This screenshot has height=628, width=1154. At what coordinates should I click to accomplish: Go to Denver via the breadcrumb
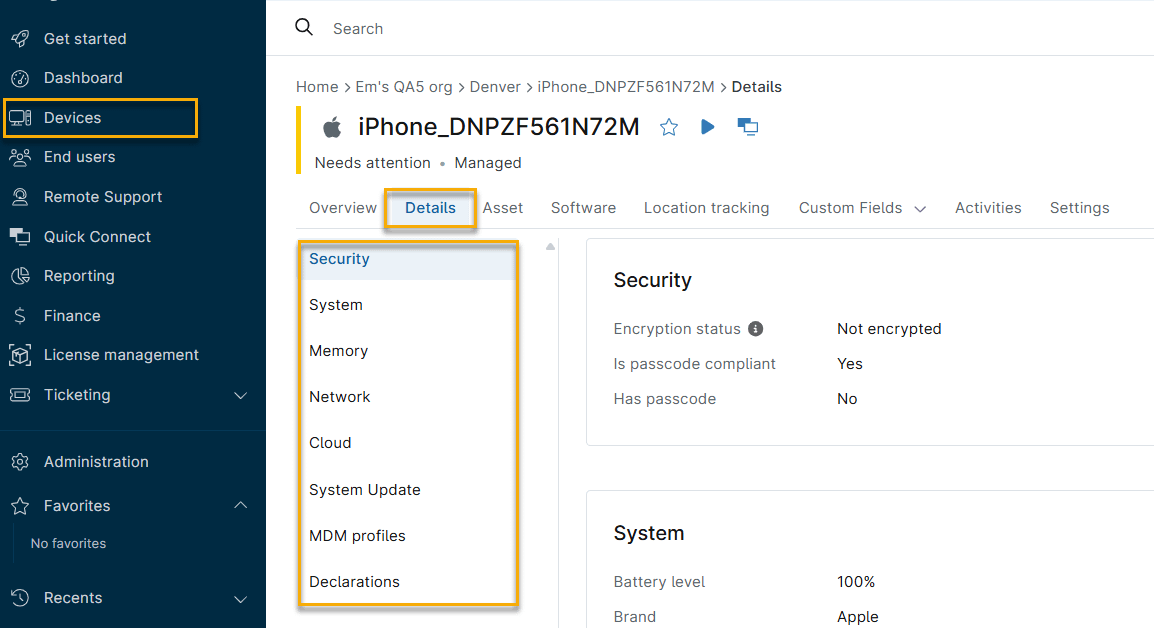pyautogui.click(x=495, y=86)
